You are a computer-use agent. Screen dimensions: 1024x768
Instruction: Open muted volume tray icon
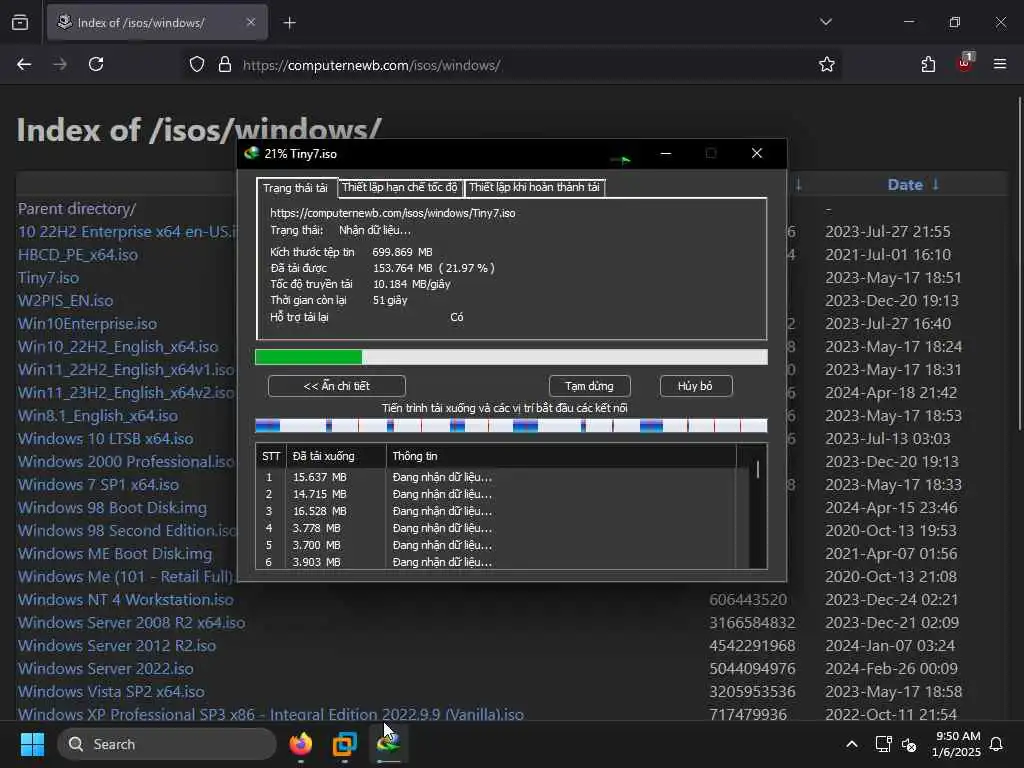(909, 744)
